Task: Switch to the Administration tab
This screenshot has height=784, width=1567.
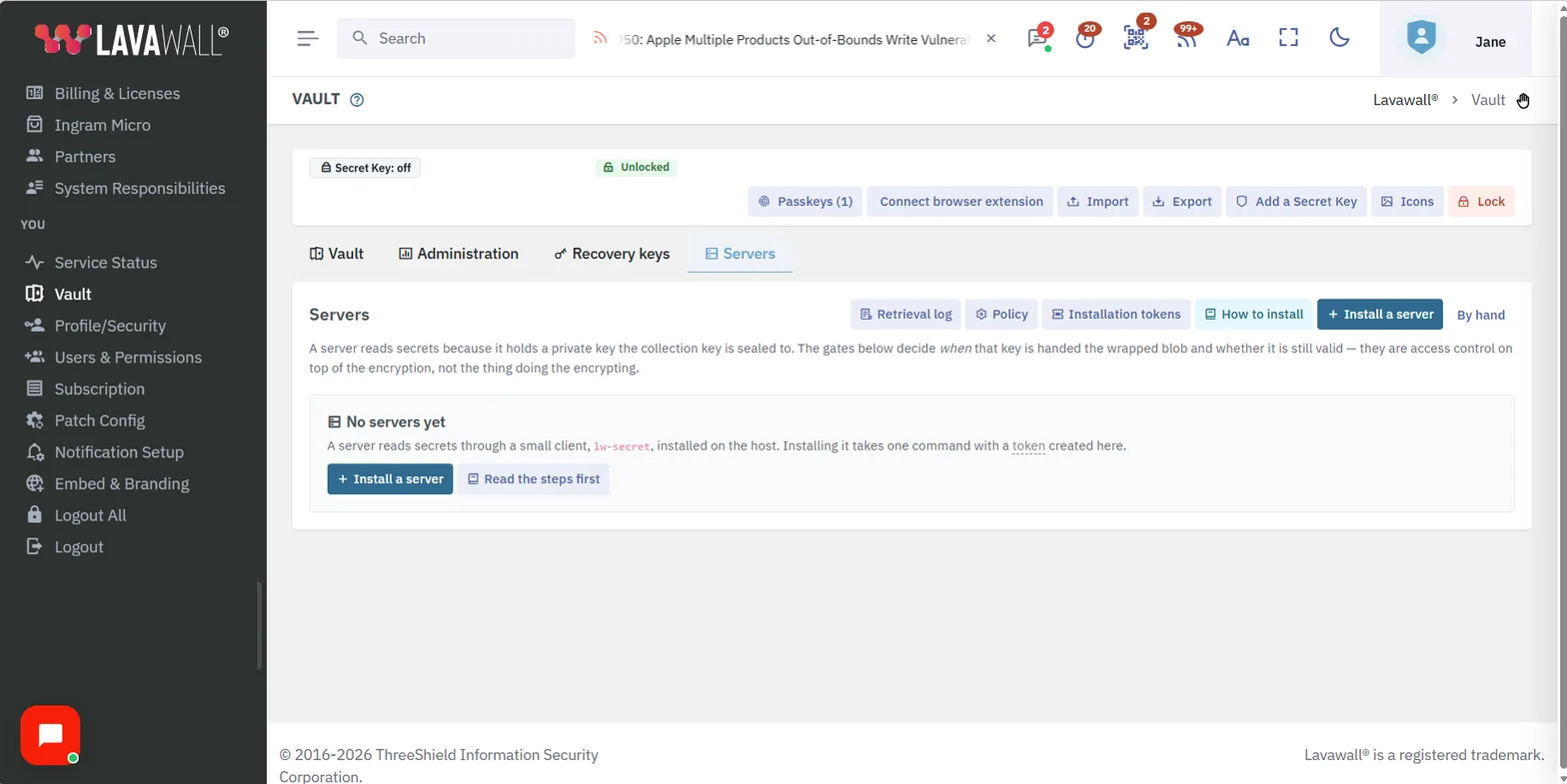Action: [459, 254]
